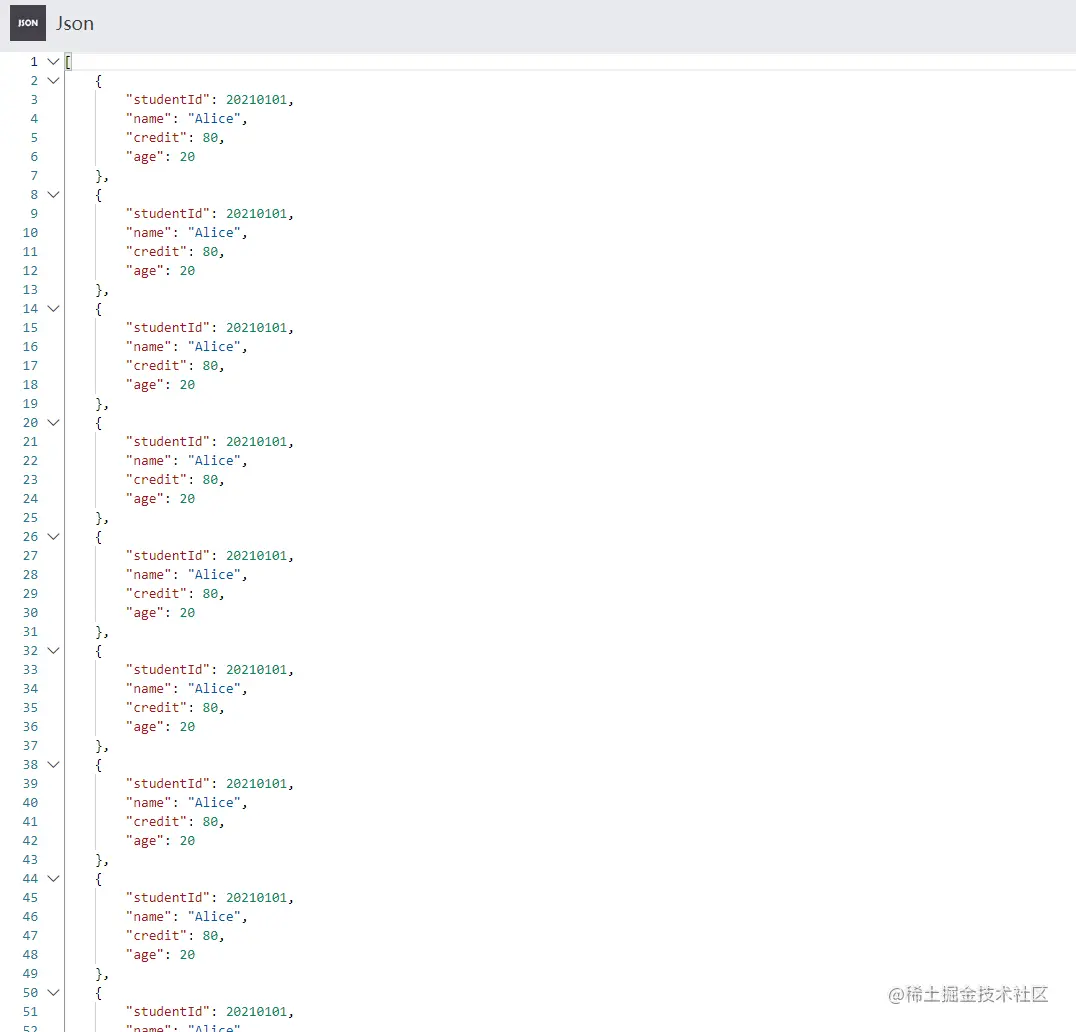This screenshot has height=1032, width=1076.
Task: Click closing brace on line 31
Action: 99,631
